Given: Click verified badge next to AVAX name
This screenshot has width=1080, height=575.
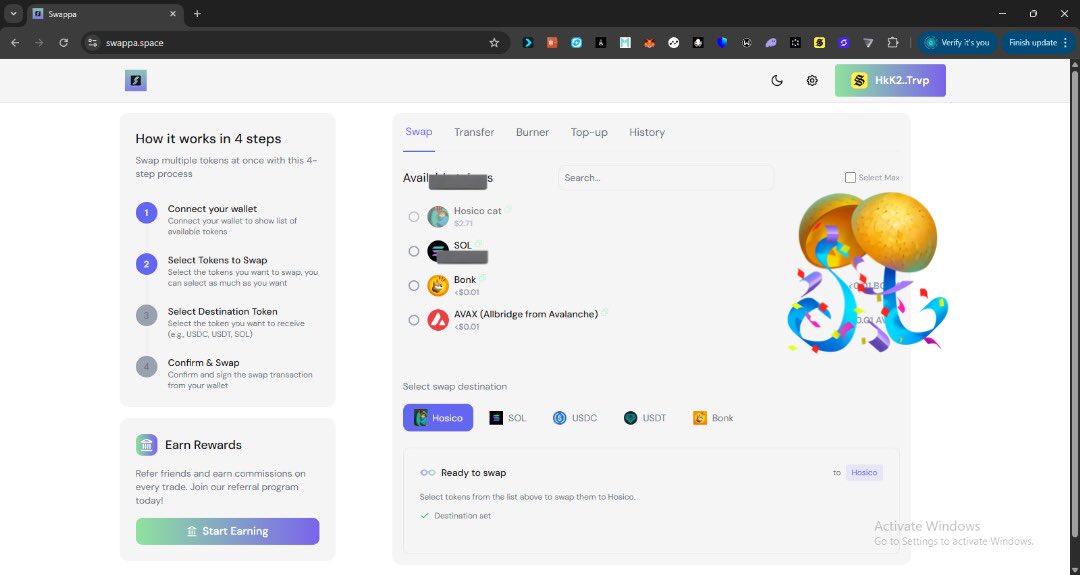Looking at the screenshot, I should (x=605, y=313).
